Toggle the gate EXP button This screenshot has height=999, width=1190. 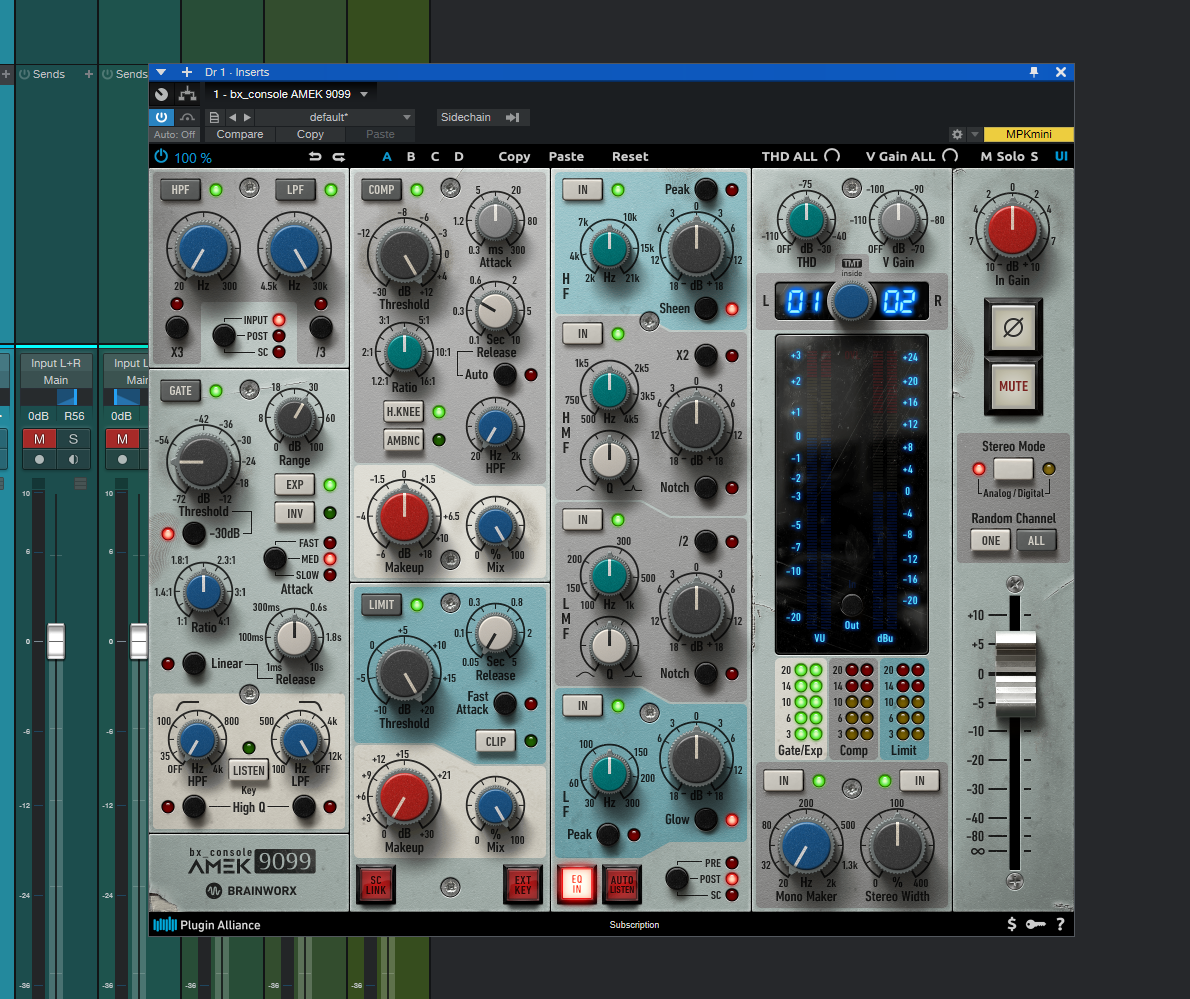coord(294,485)
